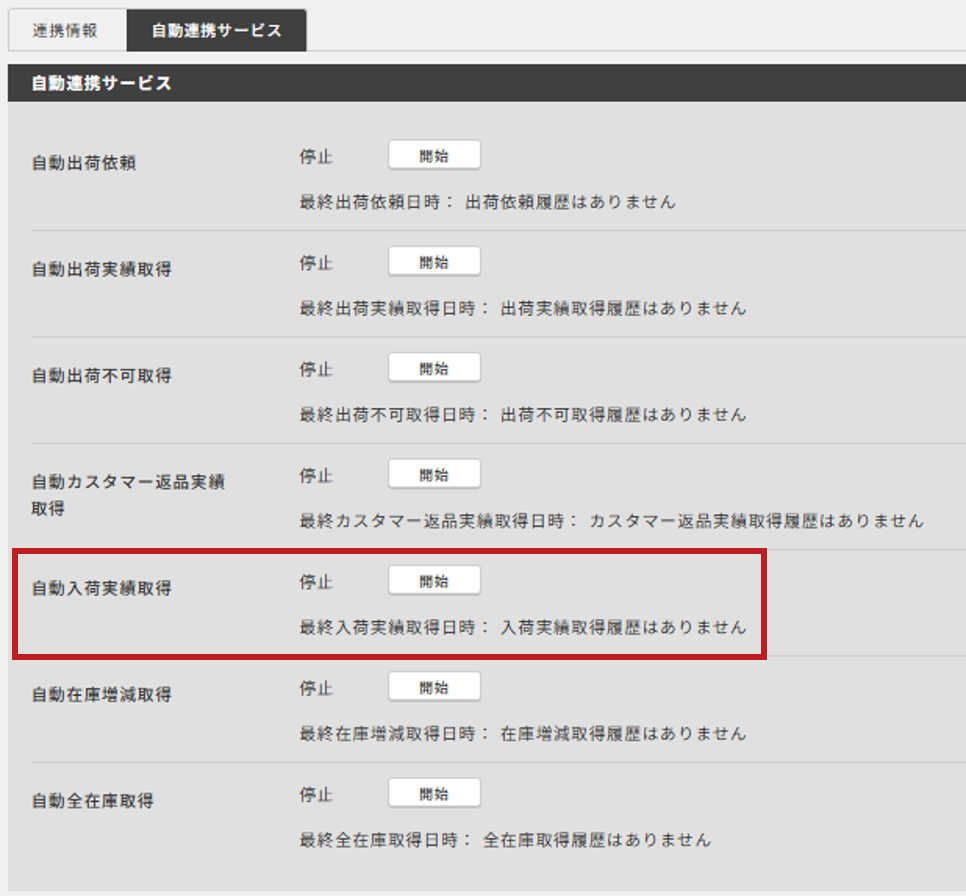Select the 自動全在庫取得 row label
Image resolution: width=966 pixels, height=896 pixels.
pos(92,800)
